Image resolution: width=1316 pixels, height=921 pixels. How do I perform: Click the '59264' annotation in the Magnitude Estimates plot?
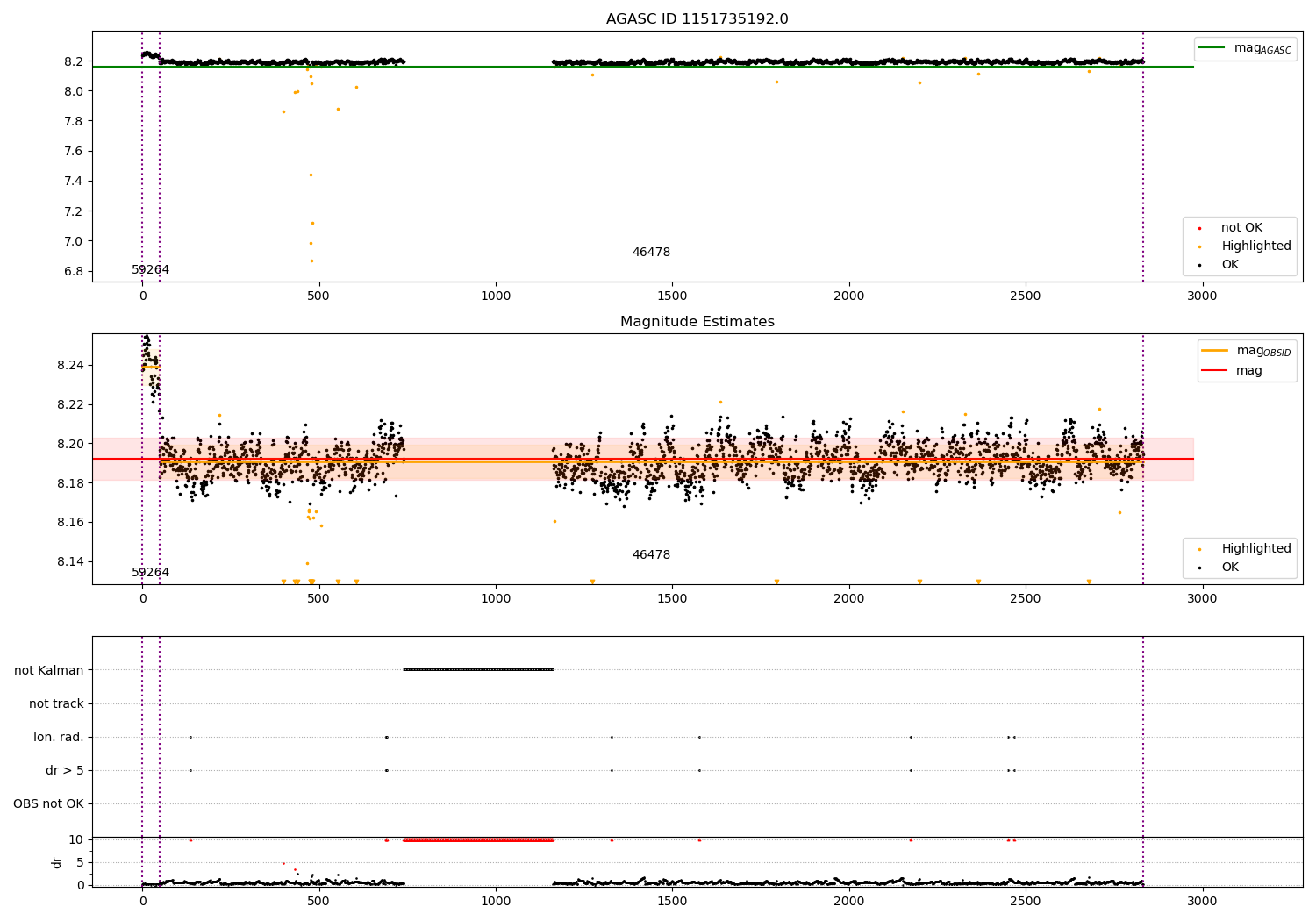pyautogui.click(x=151, y=573)
